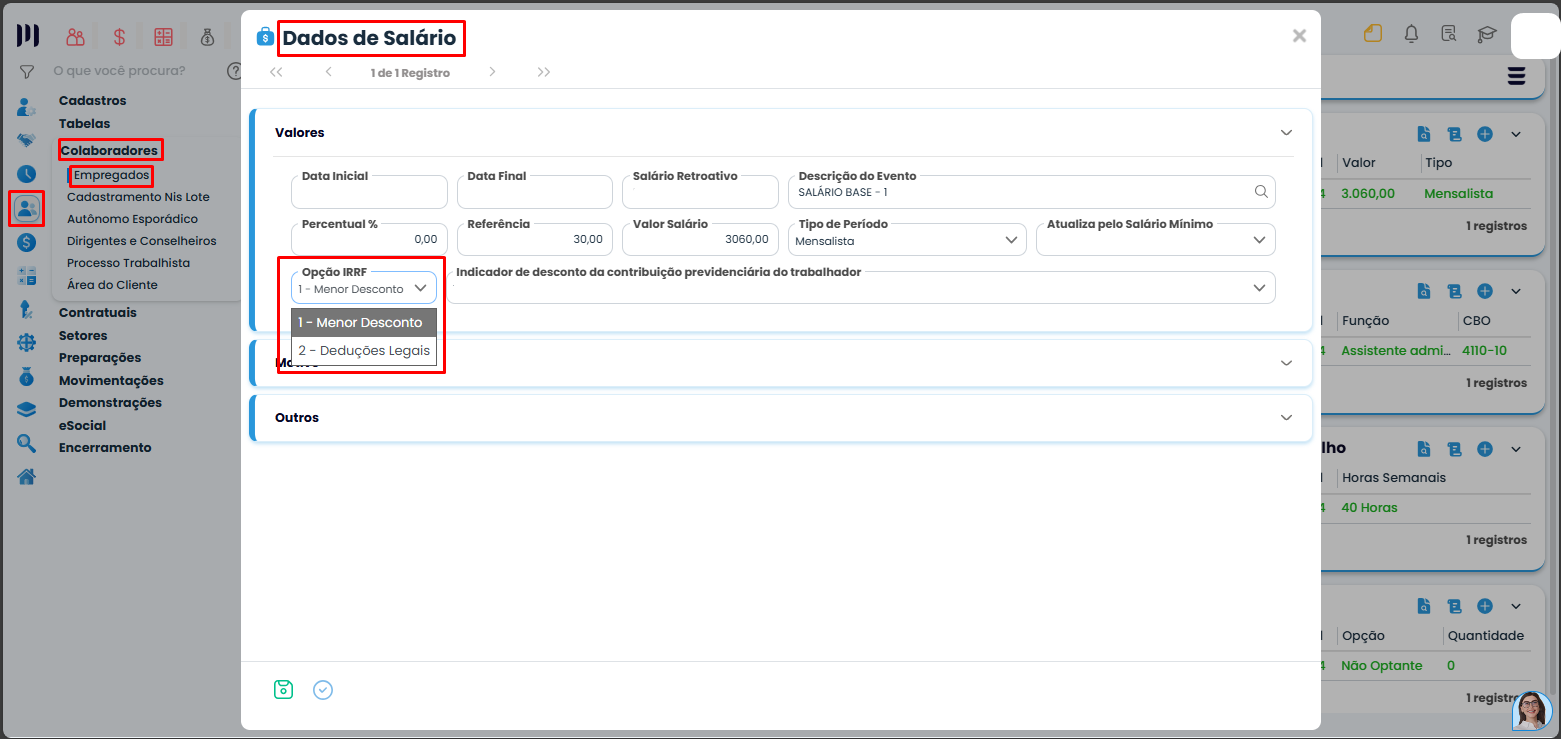Open the Indicador de desconto da contribuição previdenciária dropdown
Screen dimensions: 1561x739
pyautogui.click(x=861, y=287)
